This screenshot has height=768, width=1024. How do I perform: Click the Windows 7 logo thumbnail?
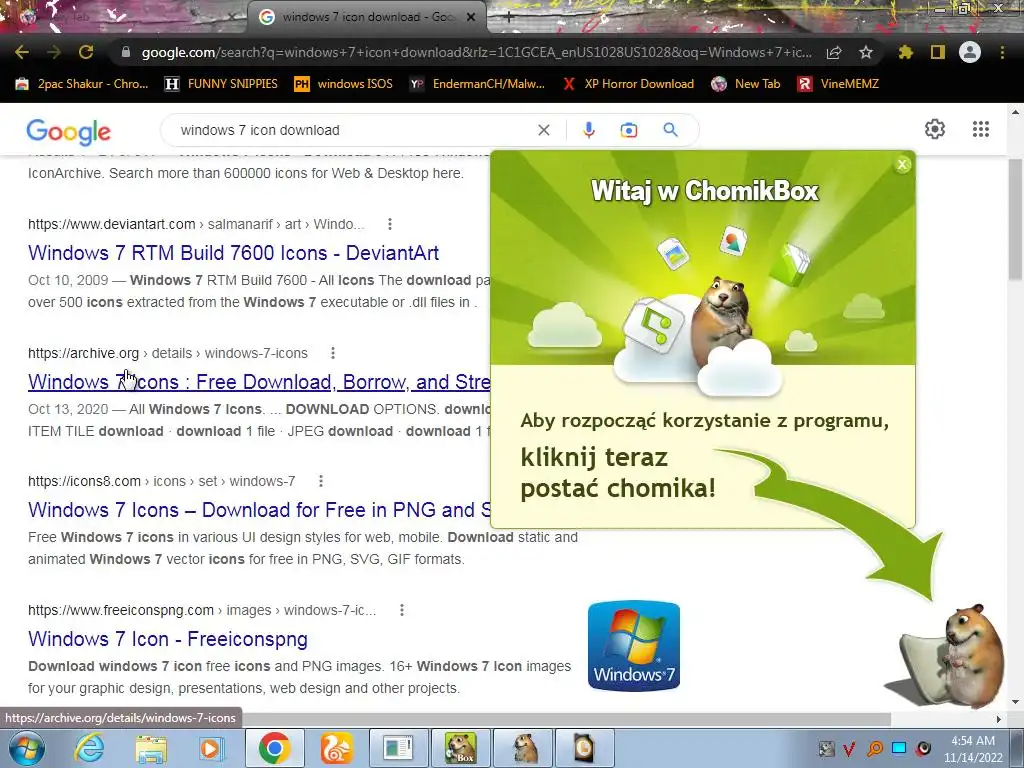[x=633, y=645]
